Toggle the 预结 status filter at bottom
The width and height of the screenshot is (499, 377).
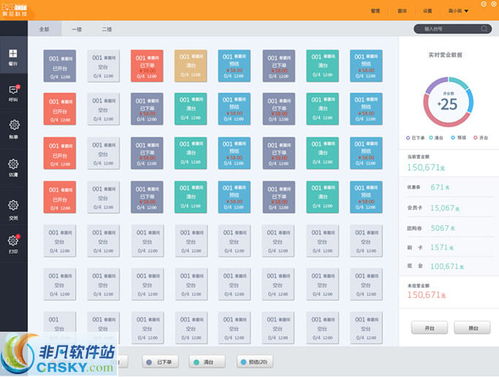(255, 362)
